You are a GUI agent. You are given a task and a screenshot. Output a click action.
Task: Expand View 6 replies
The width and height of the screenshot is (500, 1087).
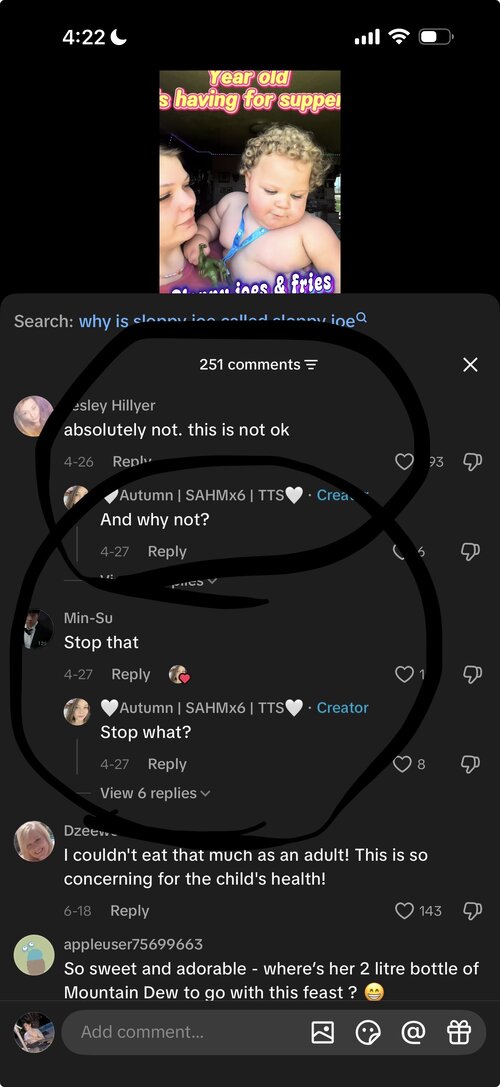coord(155,793)
